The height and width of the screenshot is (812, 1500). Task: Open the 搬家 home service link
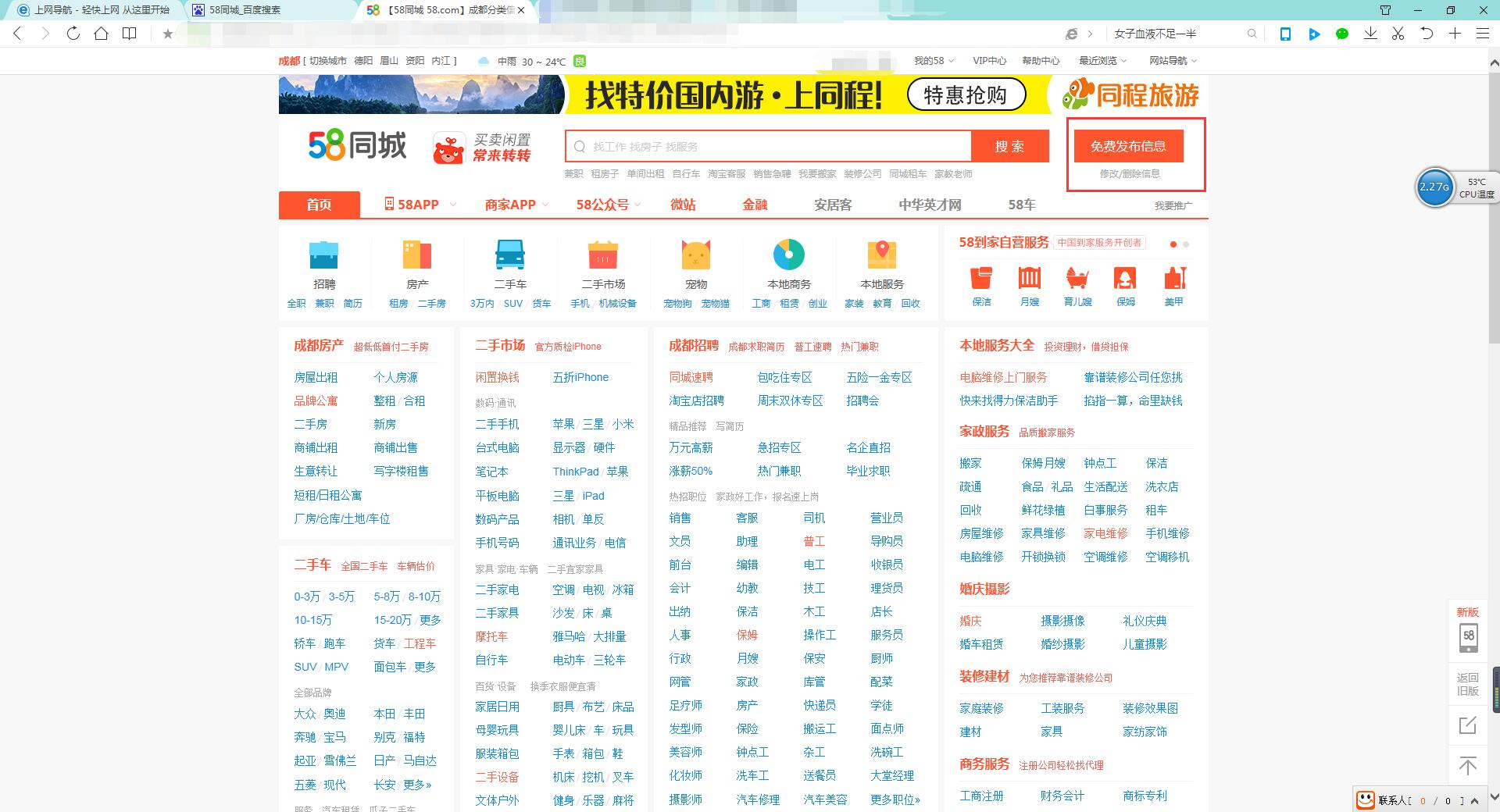[x=970, y=463]
